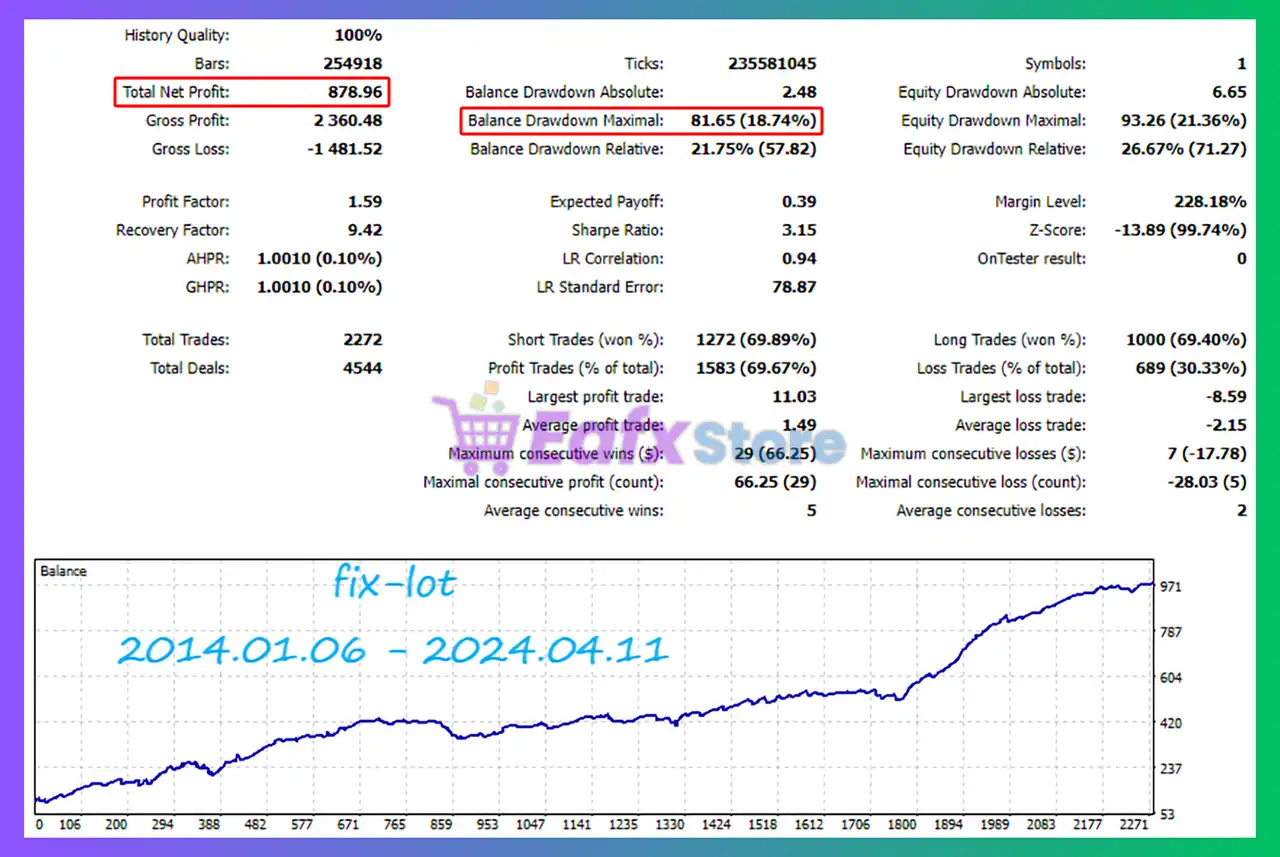Click the Recovery Factor value 9.42
This screenshot has height=857, width=1280.
coord(365,230)
